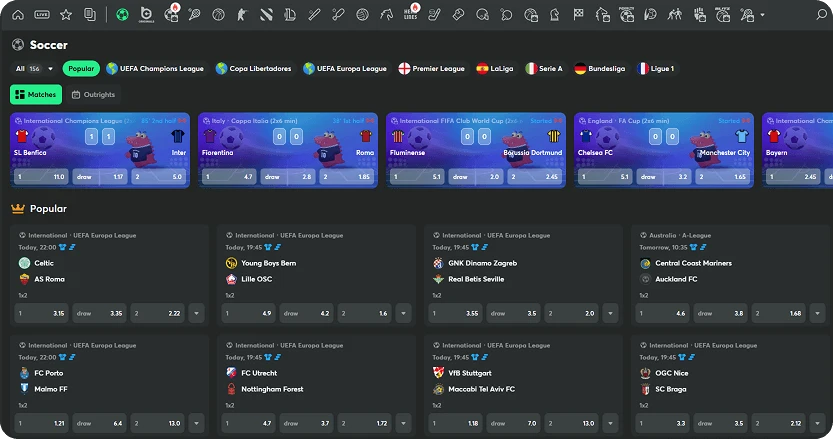Open the bet slip copy icon
The width and height of the screenshot is (833, 439).
click(90, 15)
